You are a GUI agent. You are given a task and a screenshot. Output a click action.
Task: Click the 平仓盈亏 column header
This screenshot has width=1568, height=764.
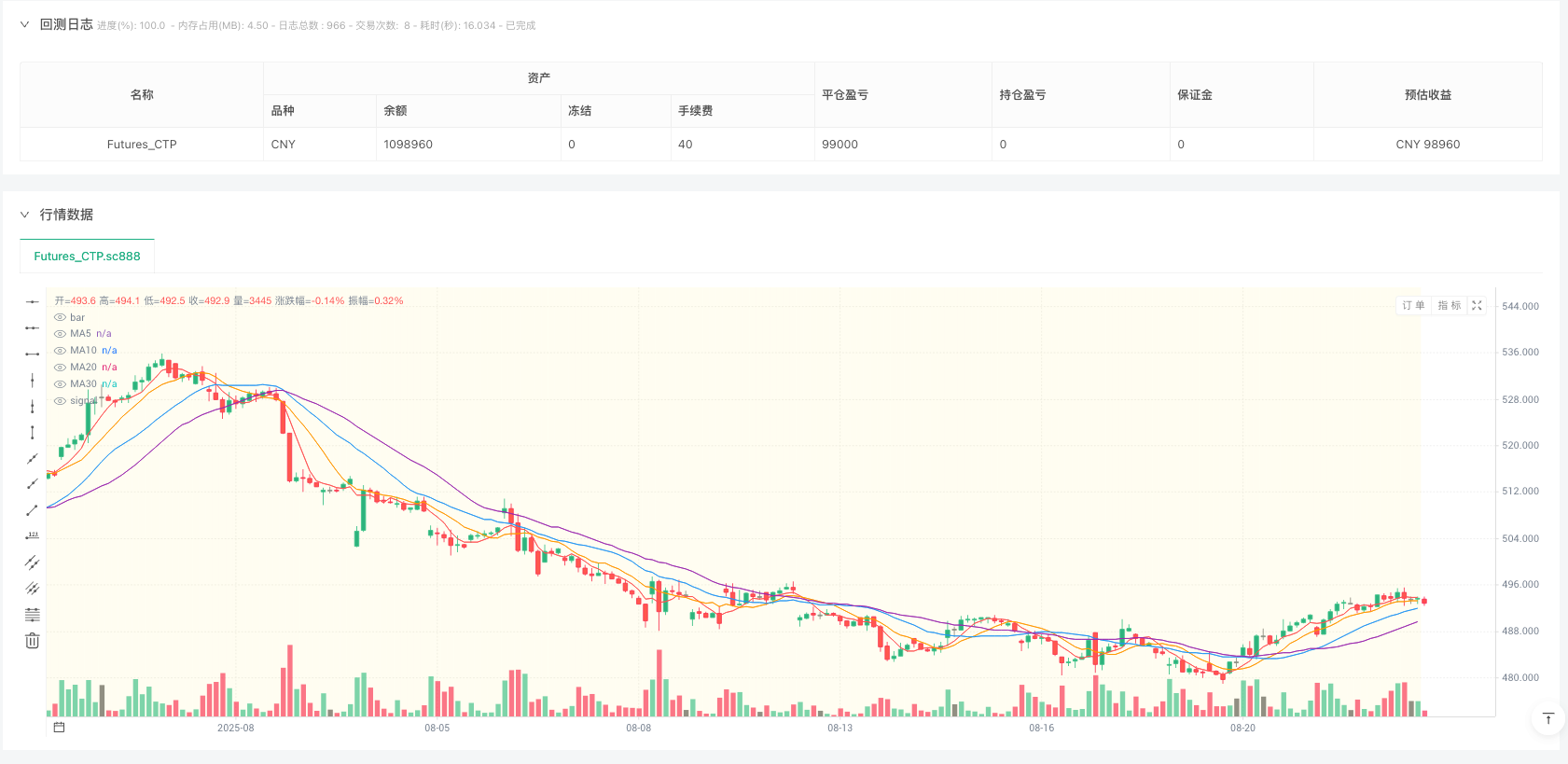pos(903,95)
